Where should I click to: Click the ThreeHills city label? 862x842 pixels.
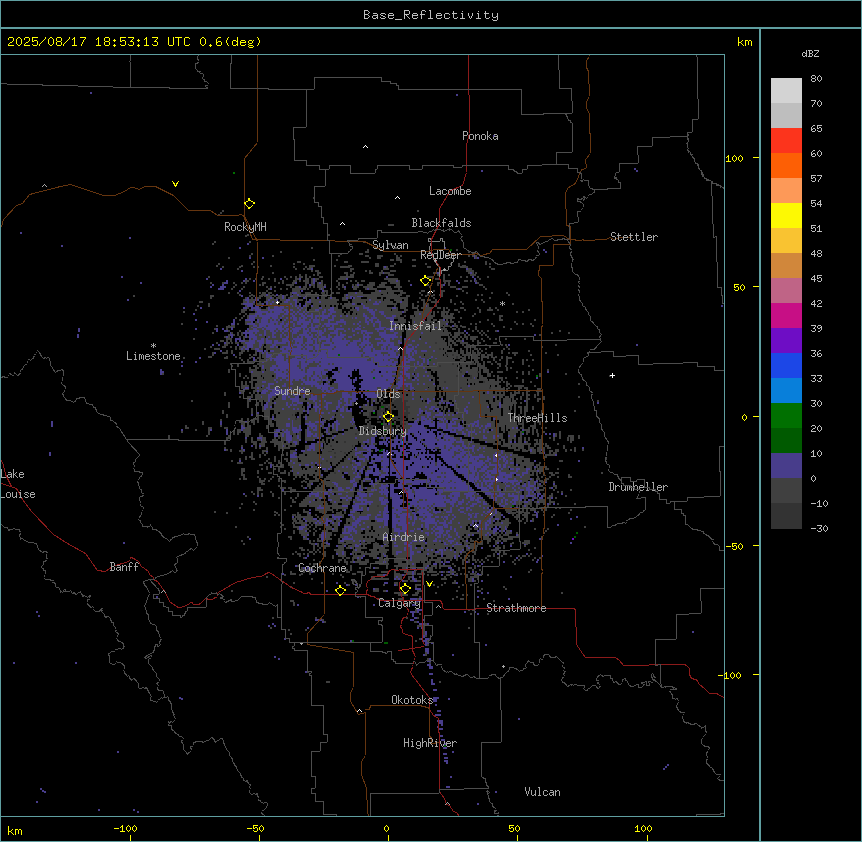[x=537, y=418]
